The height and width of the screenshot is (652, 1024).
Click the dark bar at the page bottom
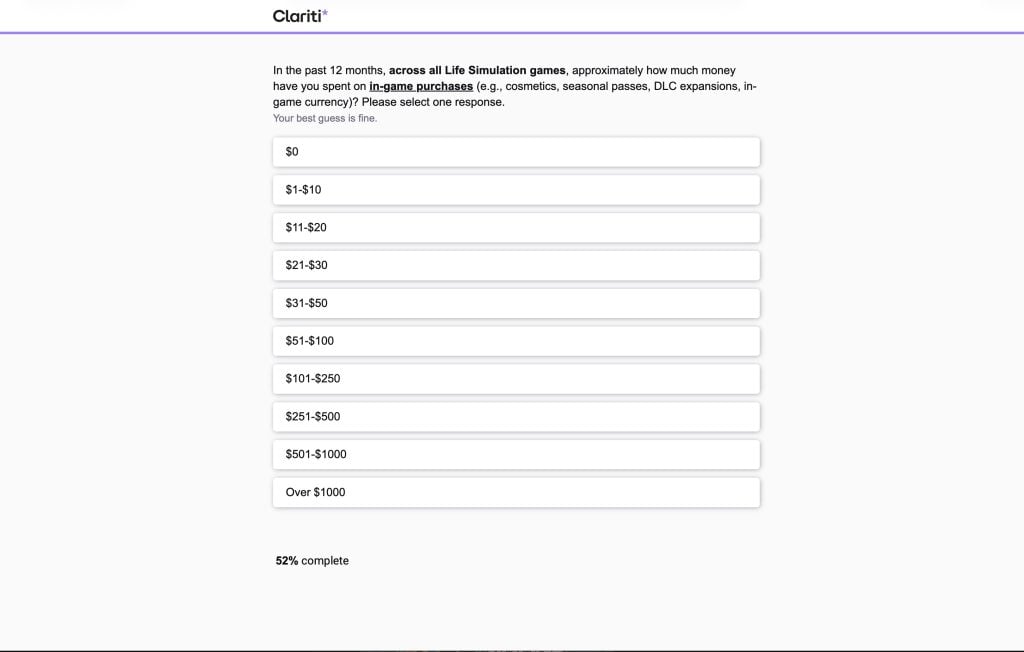[x=512, y=648]
